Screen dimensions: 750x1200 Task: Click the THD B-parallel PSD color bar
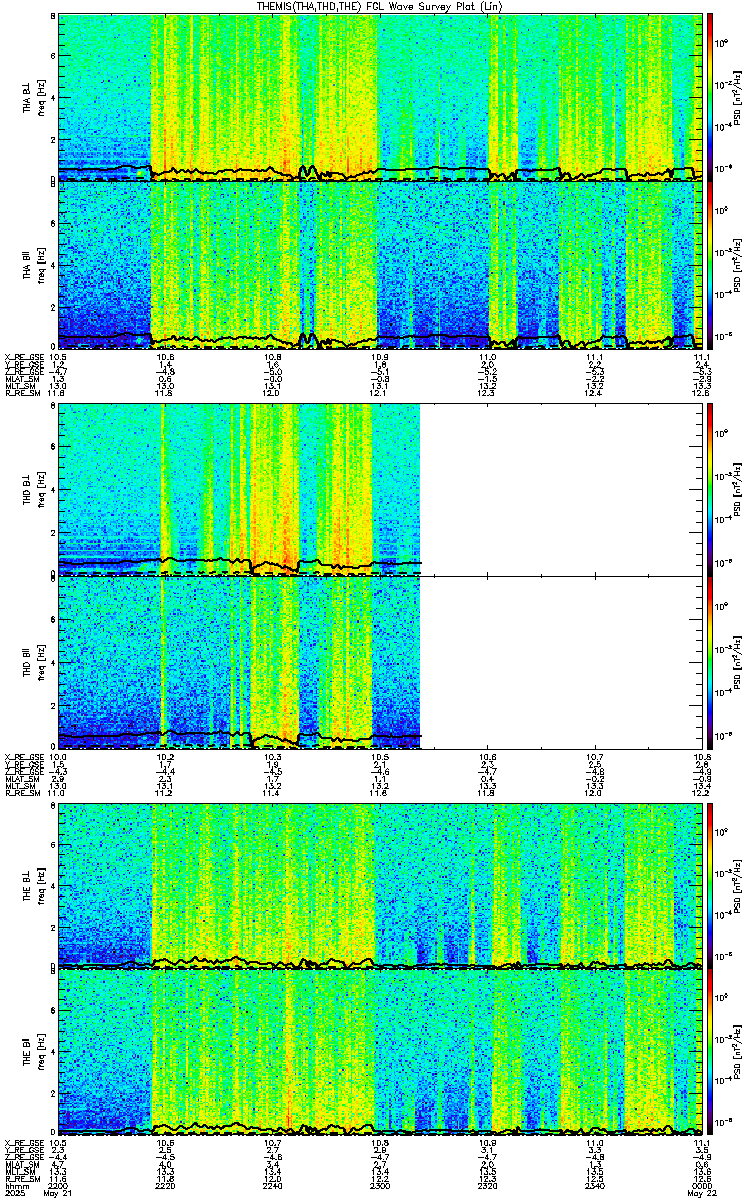709,662
